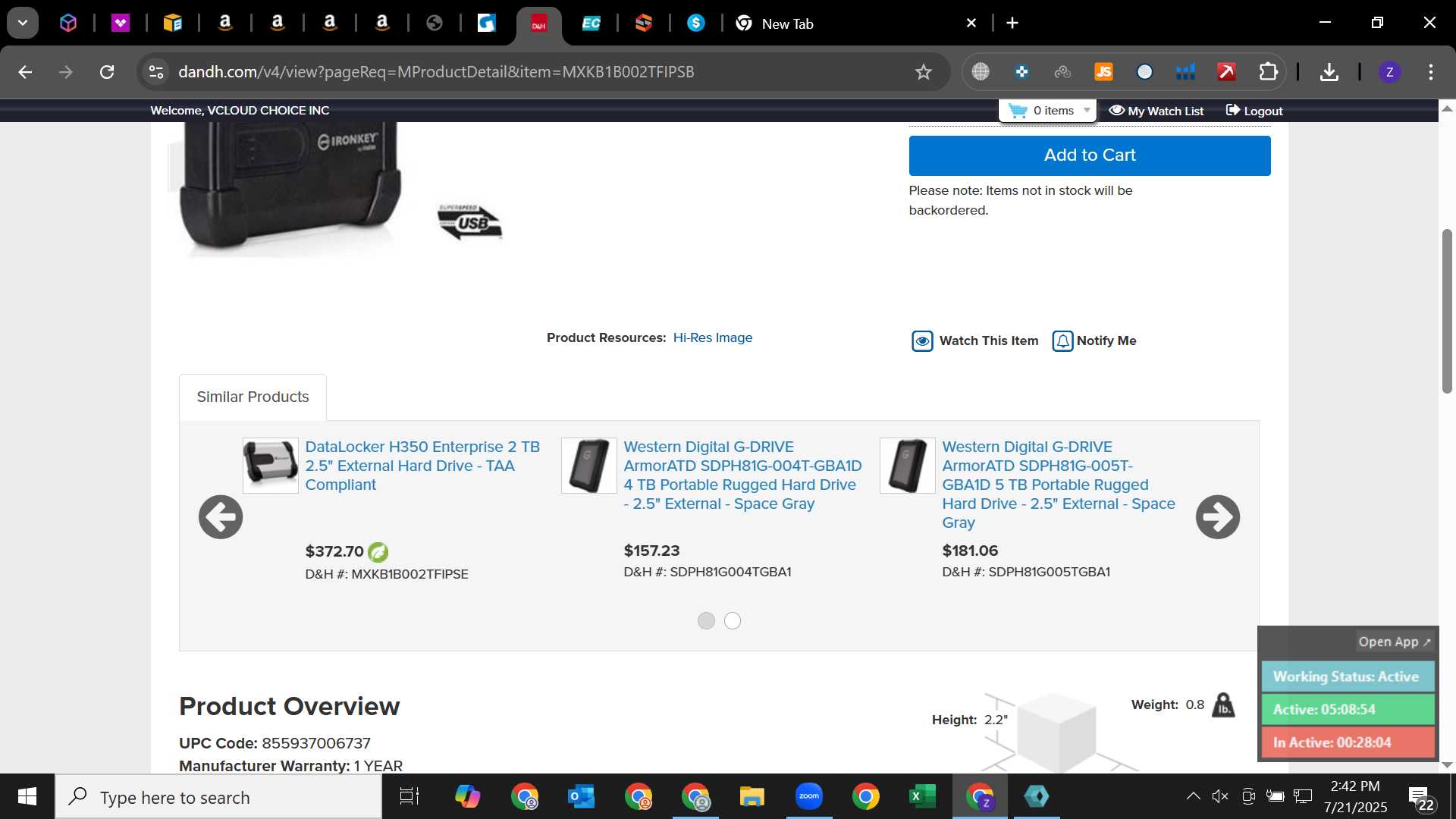Click the UPC Code 855937006737 text
This screenshot has width=1456, height=819.
tap(275, 743)
